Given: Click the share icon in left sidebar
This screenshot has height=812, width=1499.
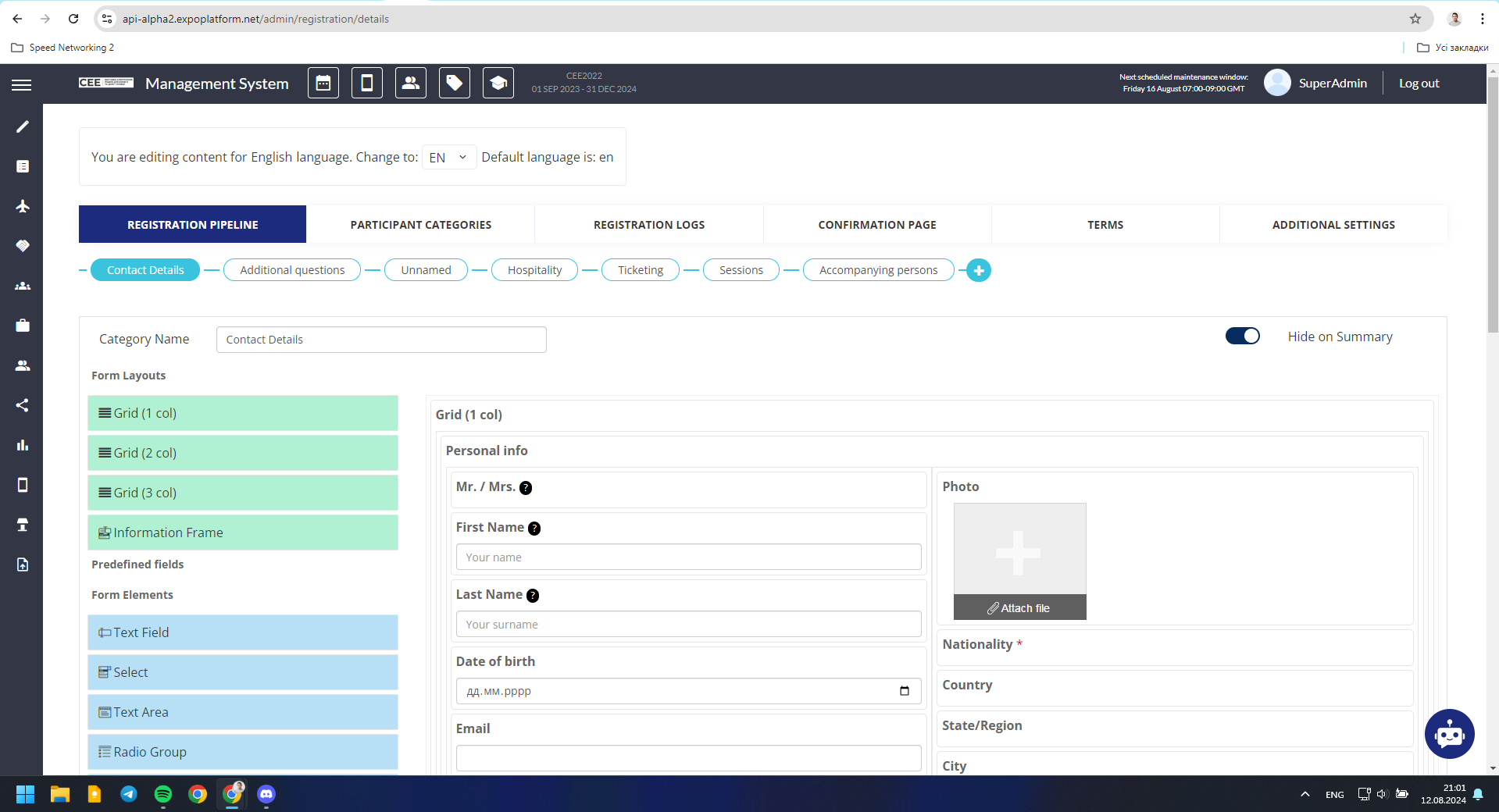Looking at the screenshot, I should (23, 405).
